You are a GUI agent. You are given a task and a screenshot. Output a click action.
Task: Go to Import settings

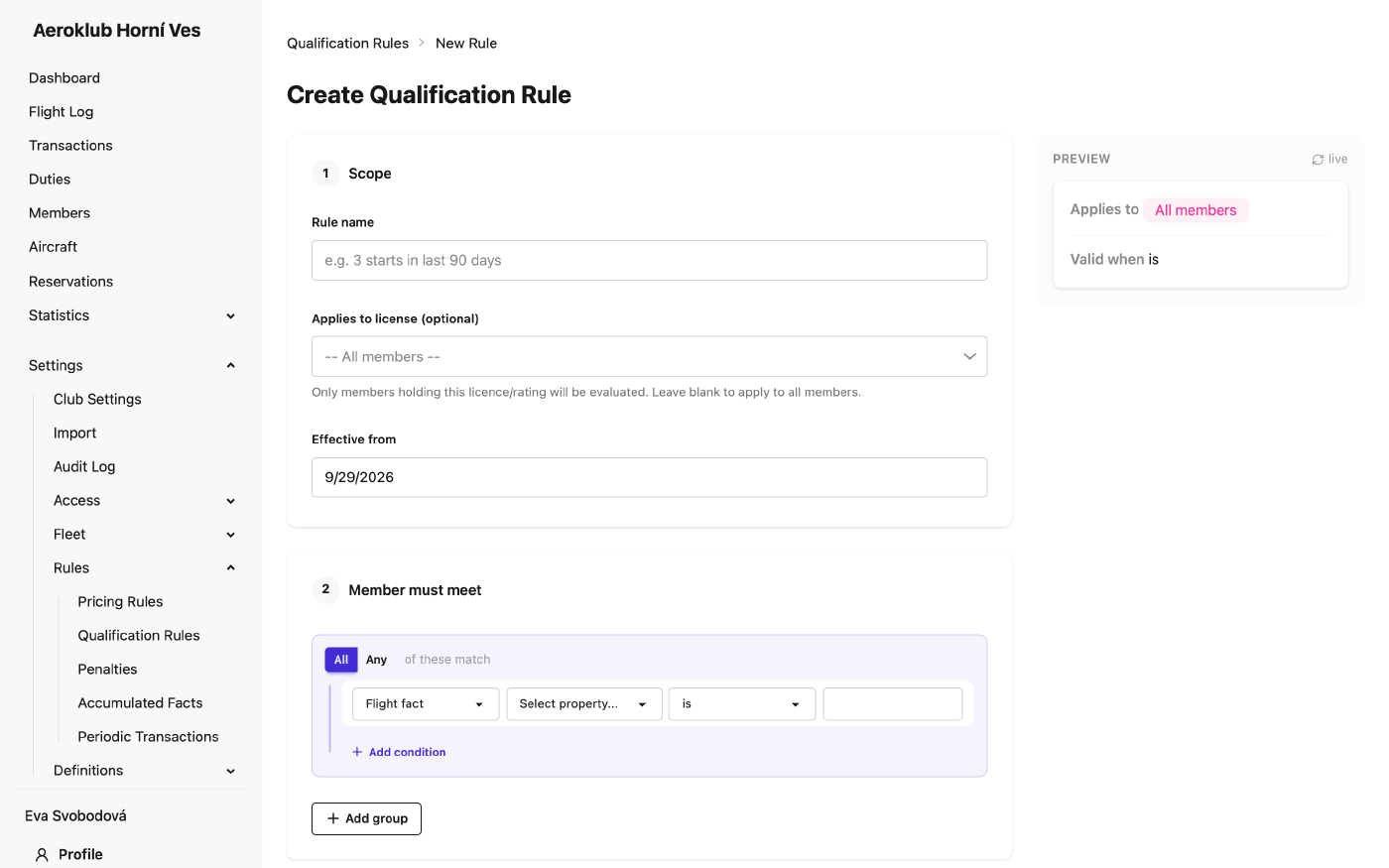75,434
